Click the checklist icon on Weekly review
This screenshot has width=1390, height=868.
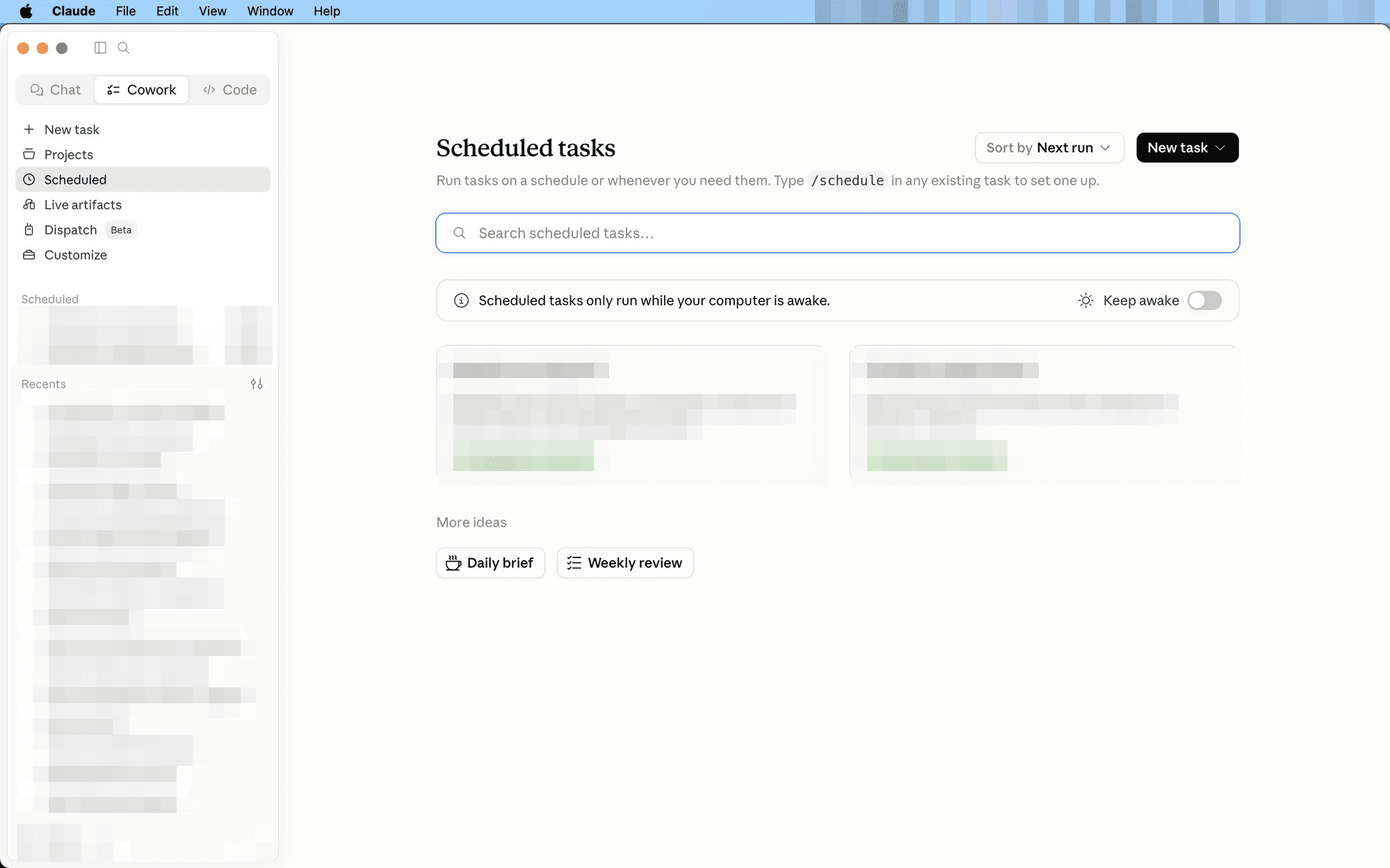[574, 563]
